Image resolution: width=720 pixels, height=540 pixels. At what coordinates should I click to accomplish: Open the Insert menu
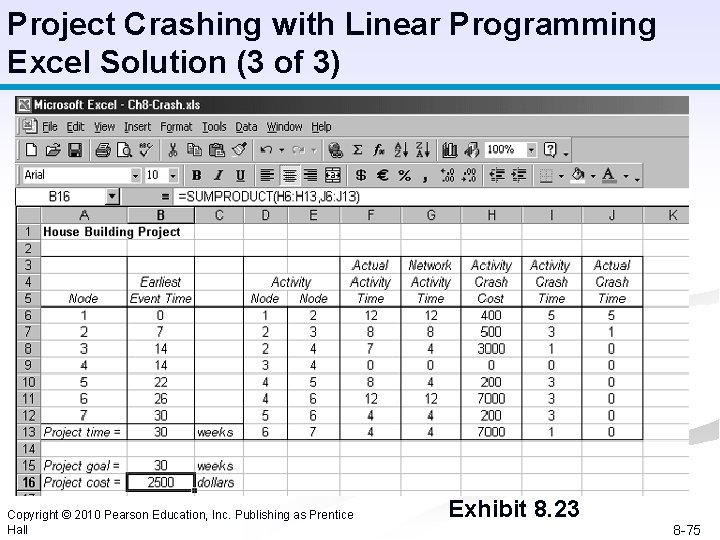tap(137, 127)
